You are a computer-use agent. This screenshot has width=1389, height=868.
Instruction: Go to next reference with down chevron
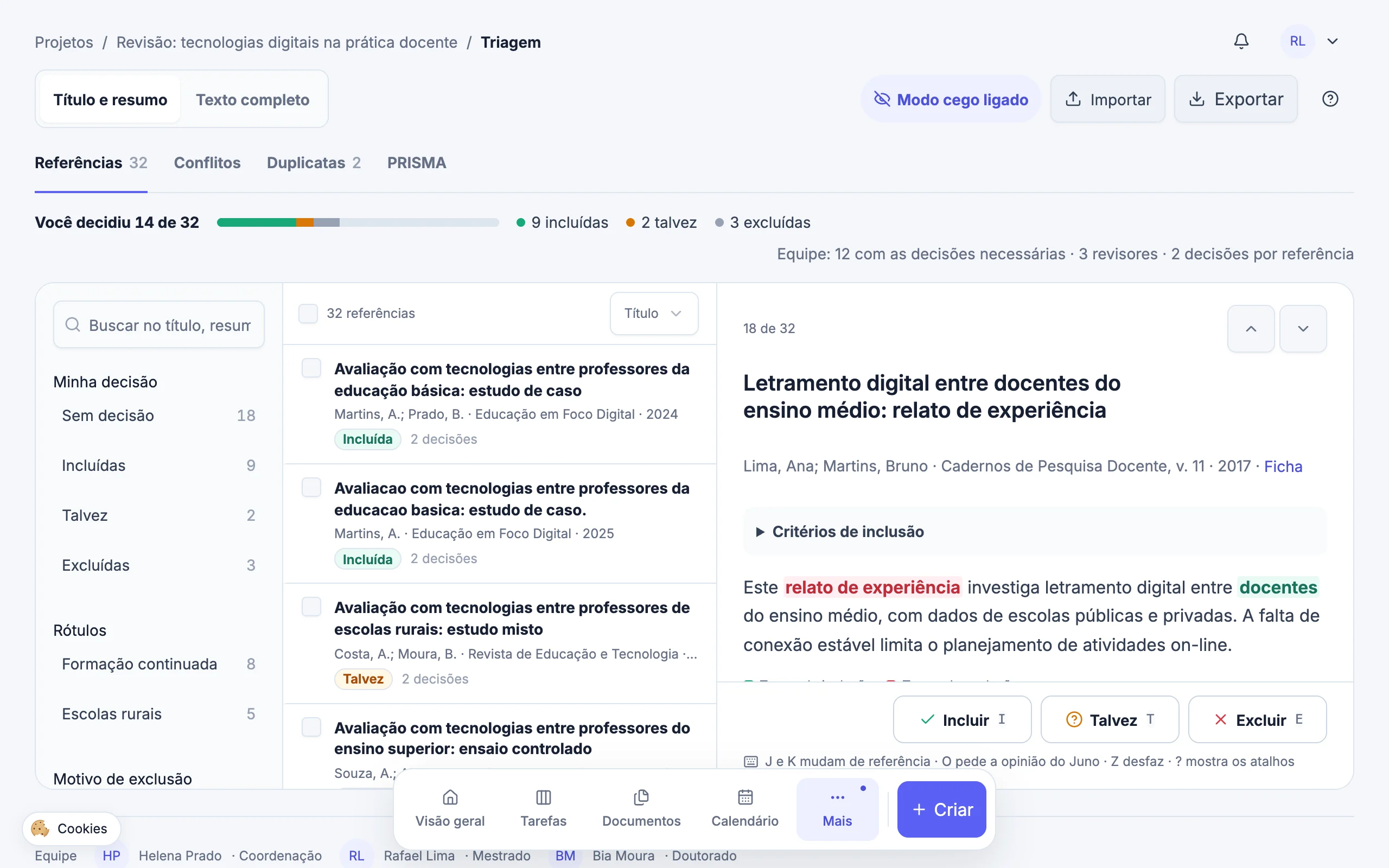1303,328
